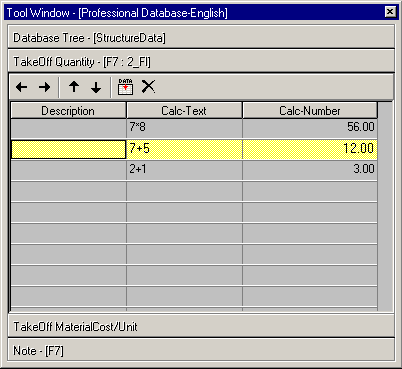This screenshot has width=402, height=369.
Task: Click the Calc-Number column header
Action: point(310,110)
